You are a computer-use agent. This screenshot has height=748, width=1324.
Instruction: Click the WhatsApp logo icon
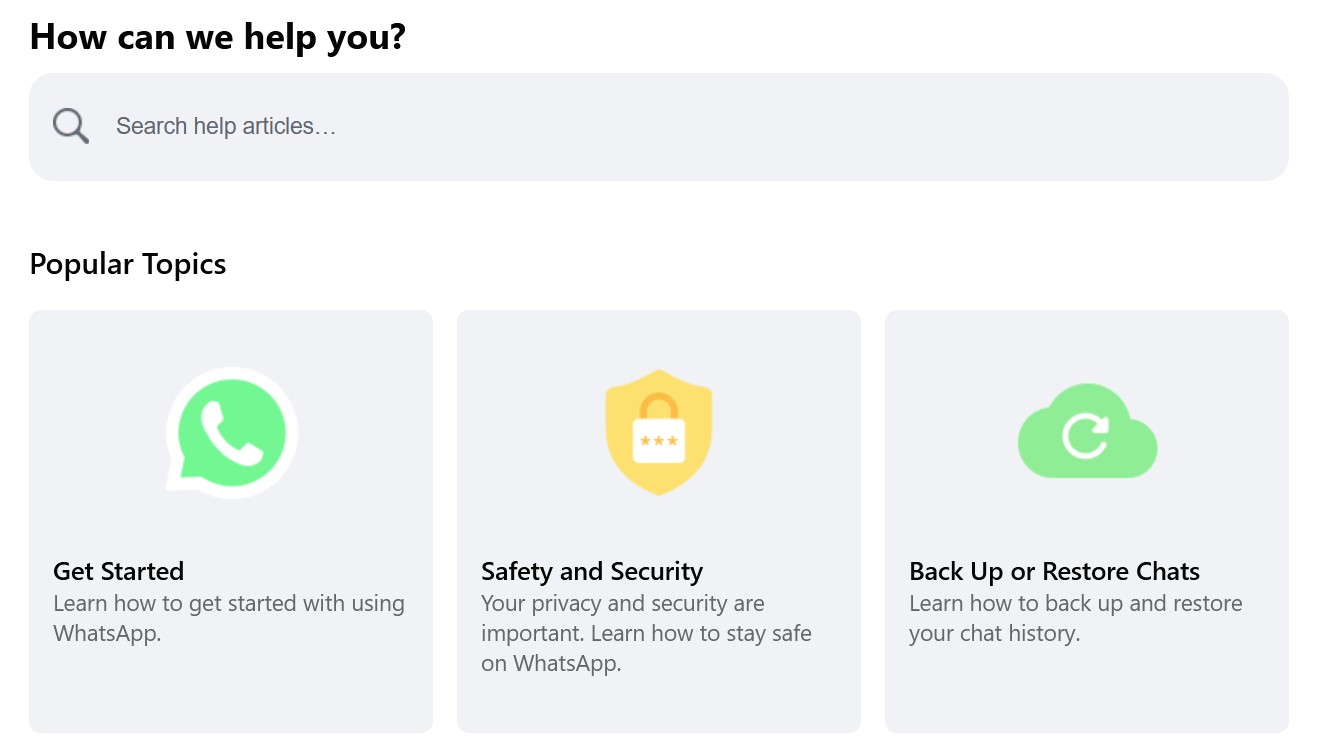tap(231, 432)
